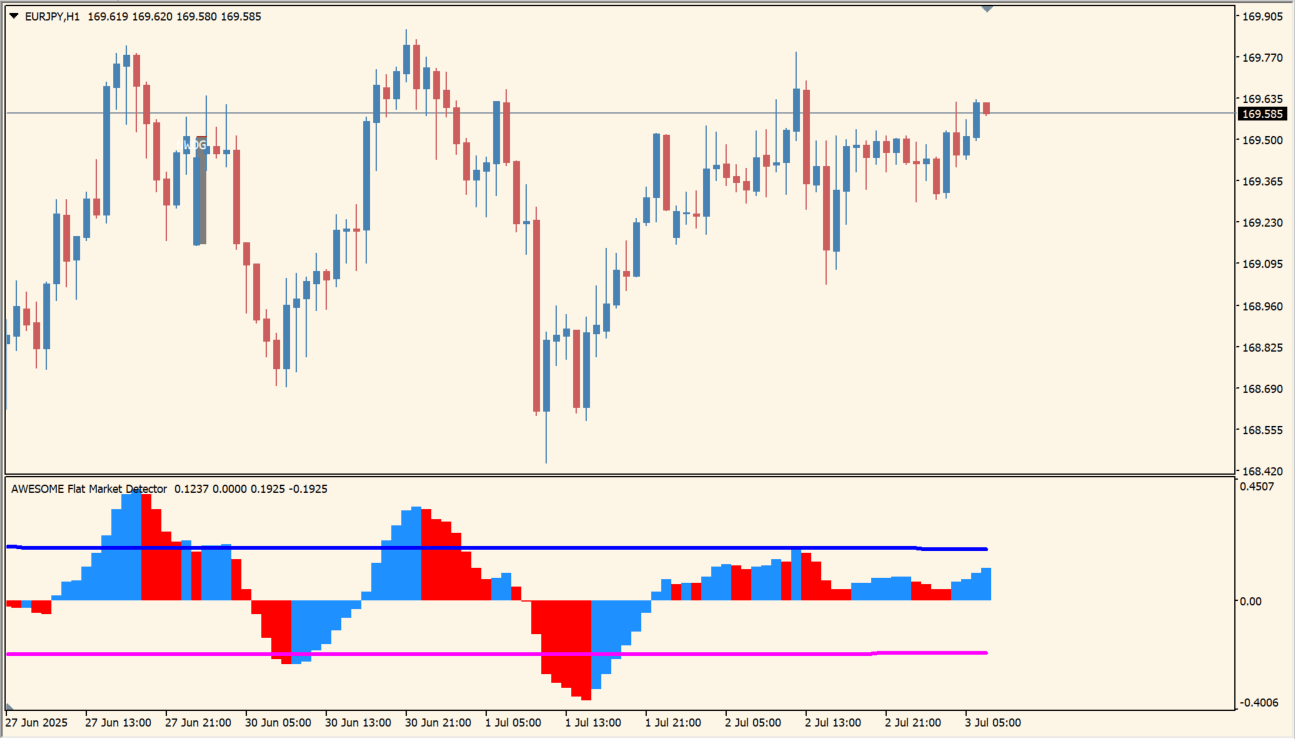Click the gray triangle marker below the indicator
Screen dimensions: 1295x739
coord(10,706)
